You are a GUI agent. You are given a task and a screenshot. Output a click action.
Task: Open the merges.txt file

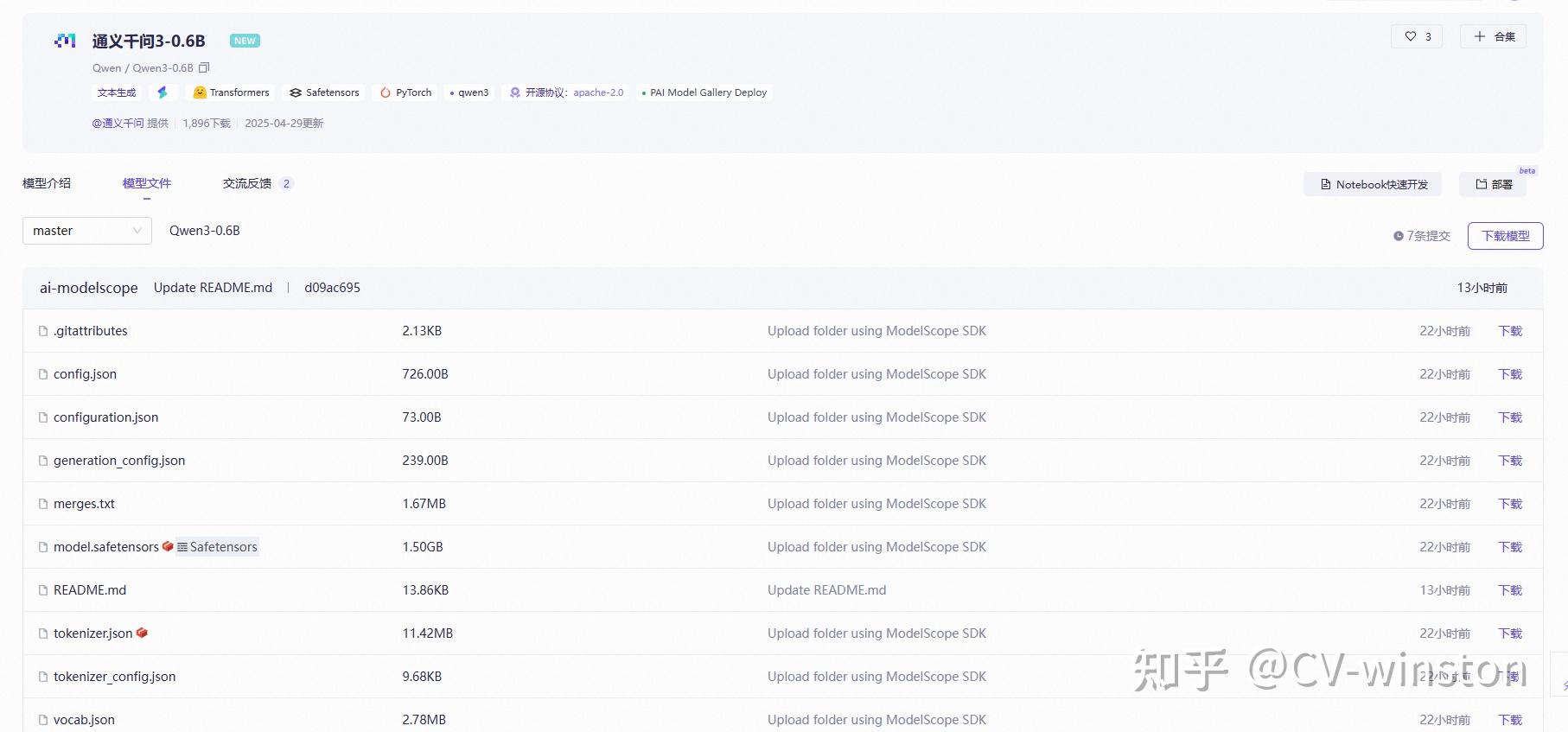(84, 504)
